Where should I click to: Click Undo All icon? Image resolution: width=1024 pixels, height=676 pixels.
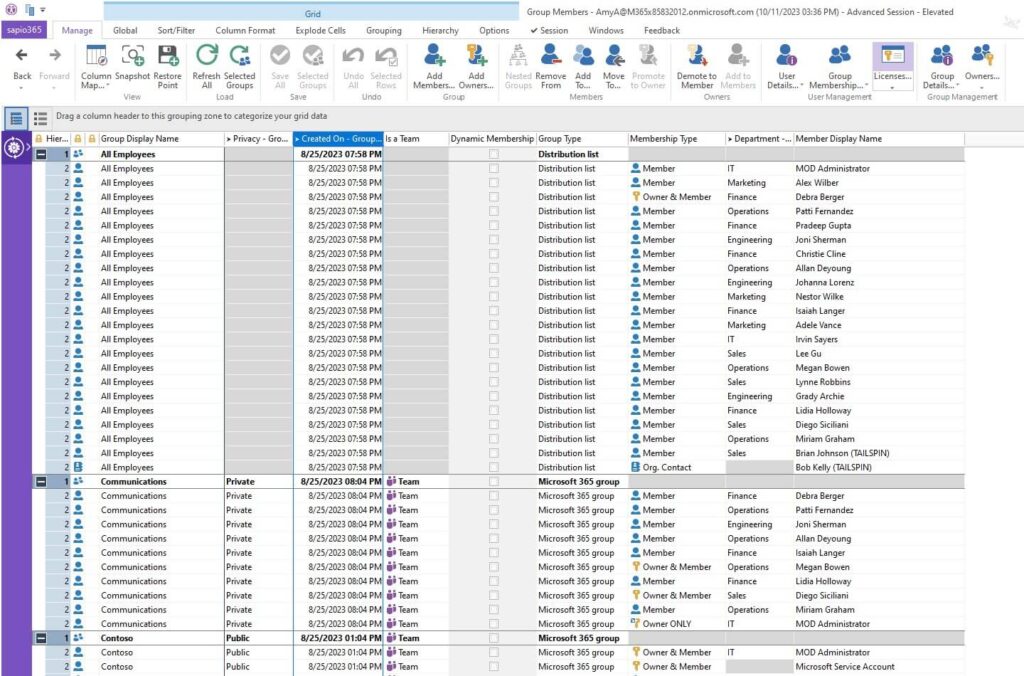(x=353, y=56)
